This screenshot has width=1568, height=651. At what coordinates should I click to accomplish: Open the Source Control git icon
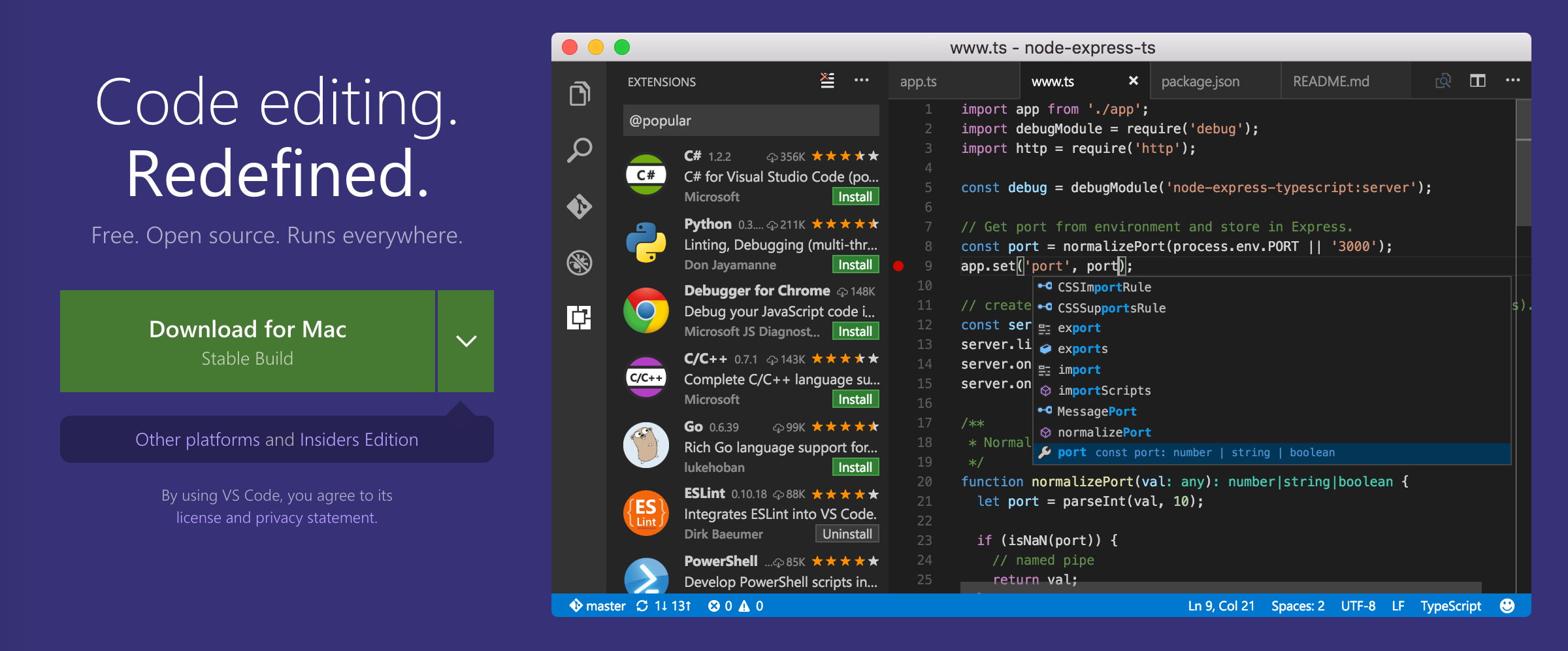(x=580, y=207)
